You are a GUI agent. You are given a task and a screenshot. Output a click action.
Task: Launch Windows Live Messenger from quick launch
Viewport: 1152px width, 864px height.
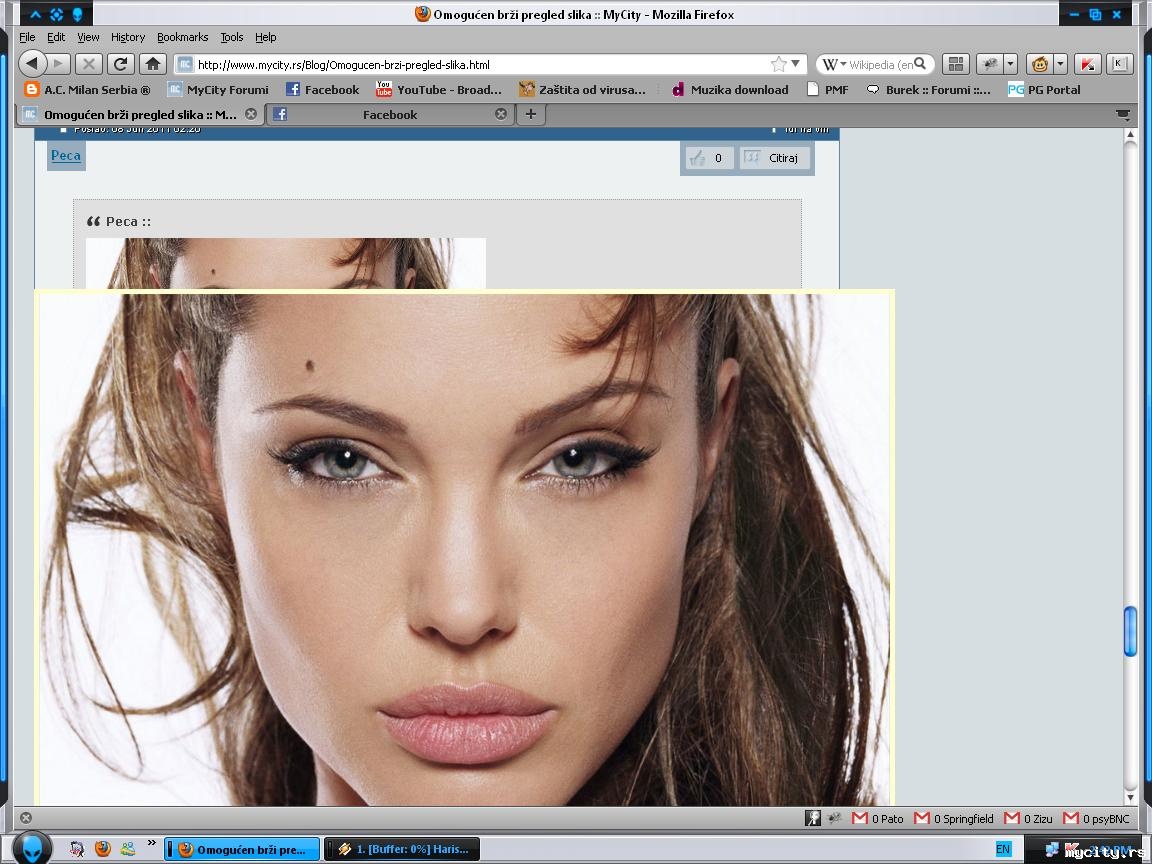point(128,849)
